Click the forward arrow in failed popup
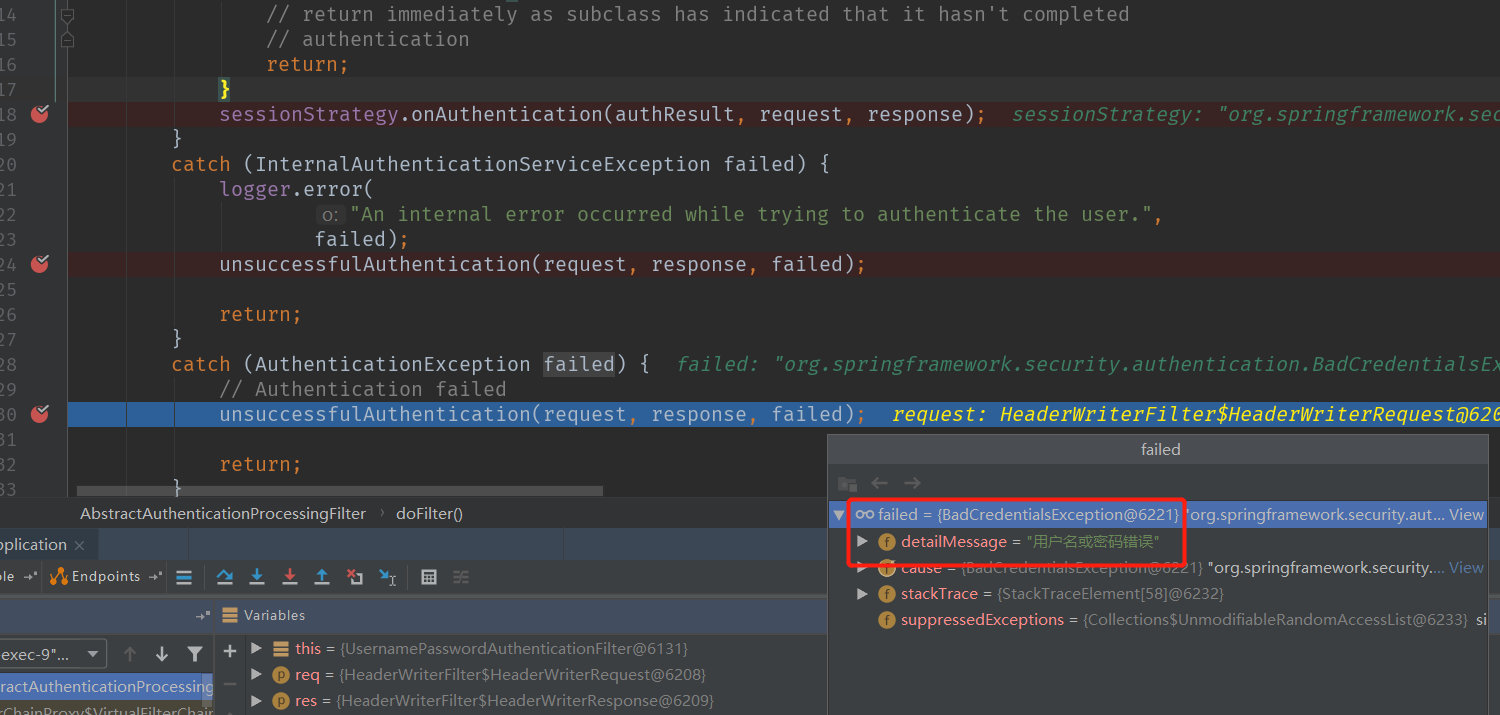Screen dimensions: 1500x715 (x=912, y=483)
